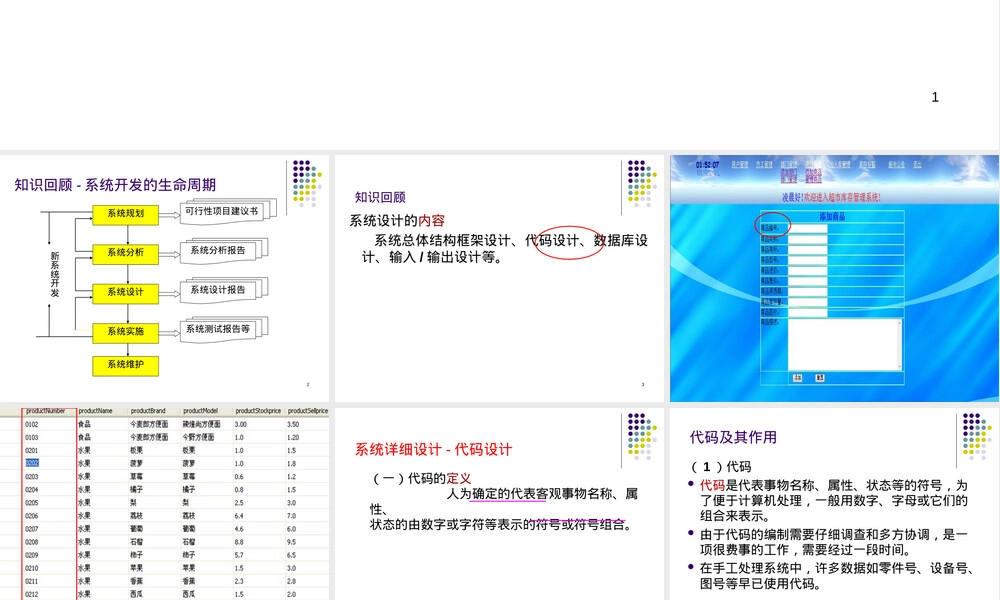
Task: Click the 知识回顾 heading on the second slide
Action: tap(380, 198)
